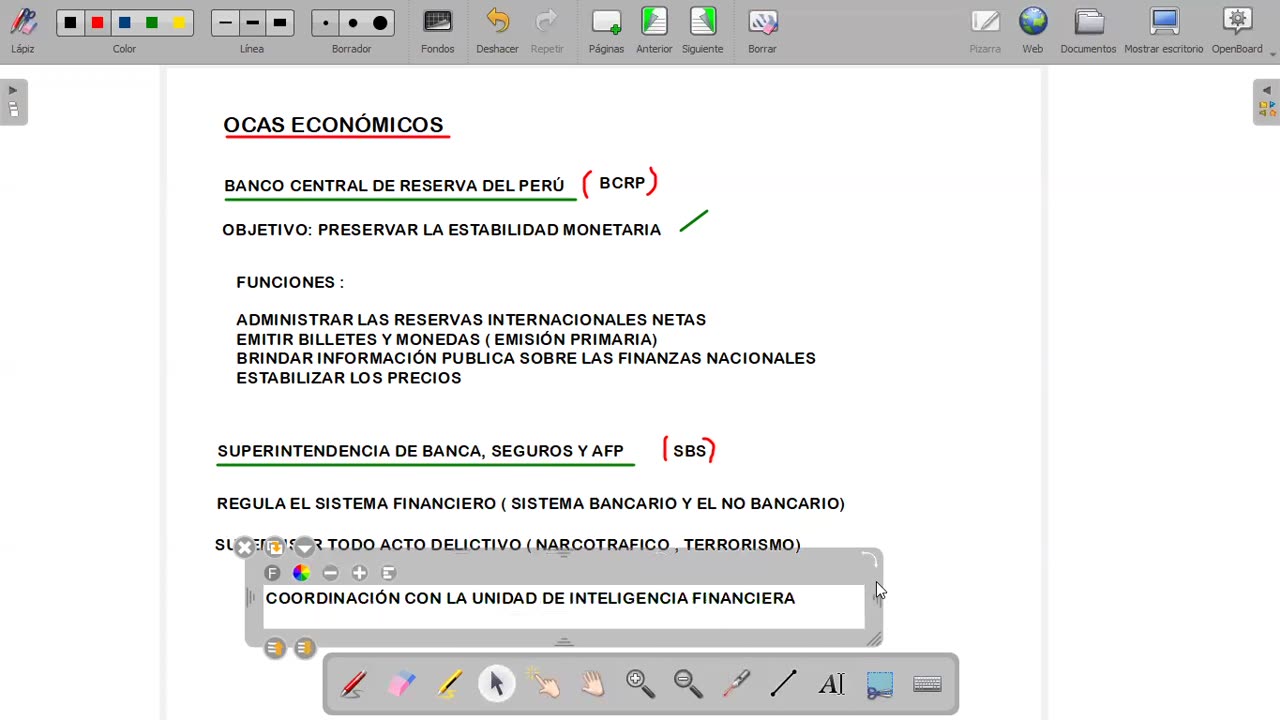This screenshot has height=720, width=1280.
Task: Select the medium line width
Action: tap(253, 22)
